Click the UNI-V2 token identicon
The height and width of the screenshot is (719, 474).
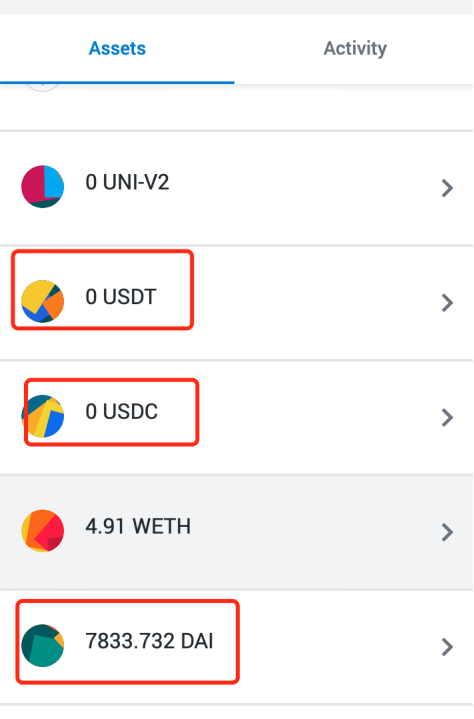coord(43,187)
